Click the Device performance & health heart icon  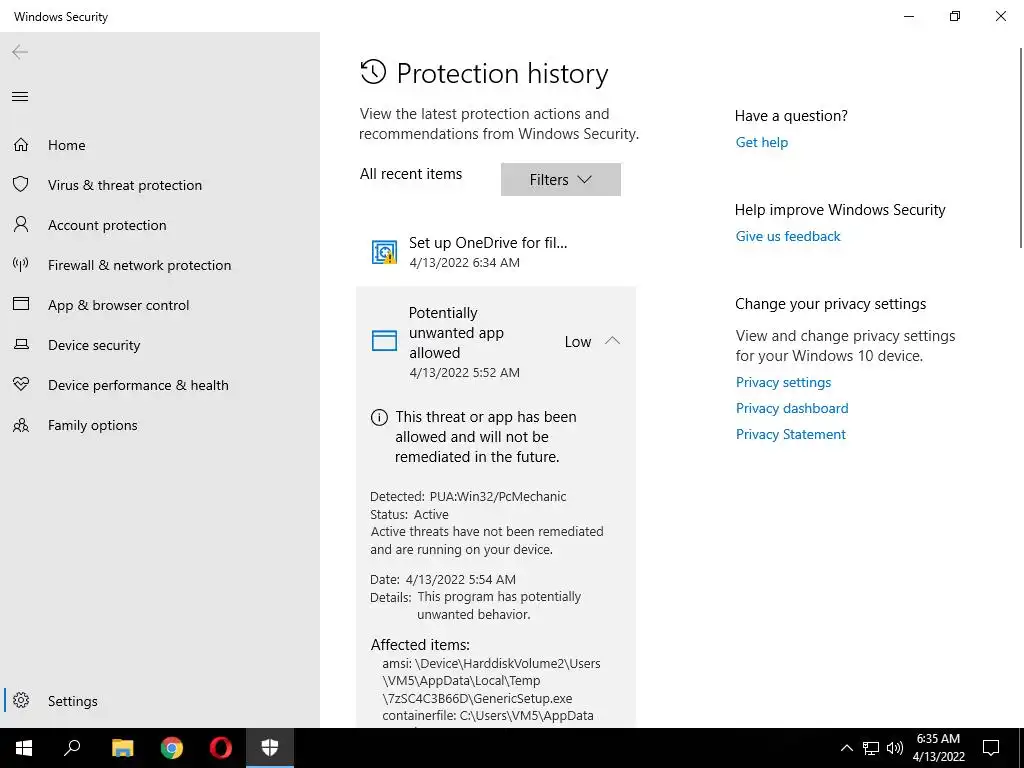(21, 385)
